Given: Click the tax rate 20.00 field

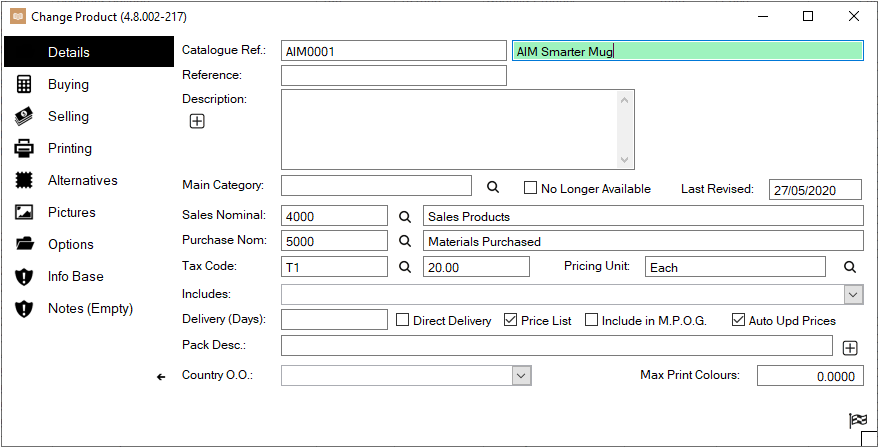Looking at the screenshot, I should pyautogui.click(x=476, y=266).
